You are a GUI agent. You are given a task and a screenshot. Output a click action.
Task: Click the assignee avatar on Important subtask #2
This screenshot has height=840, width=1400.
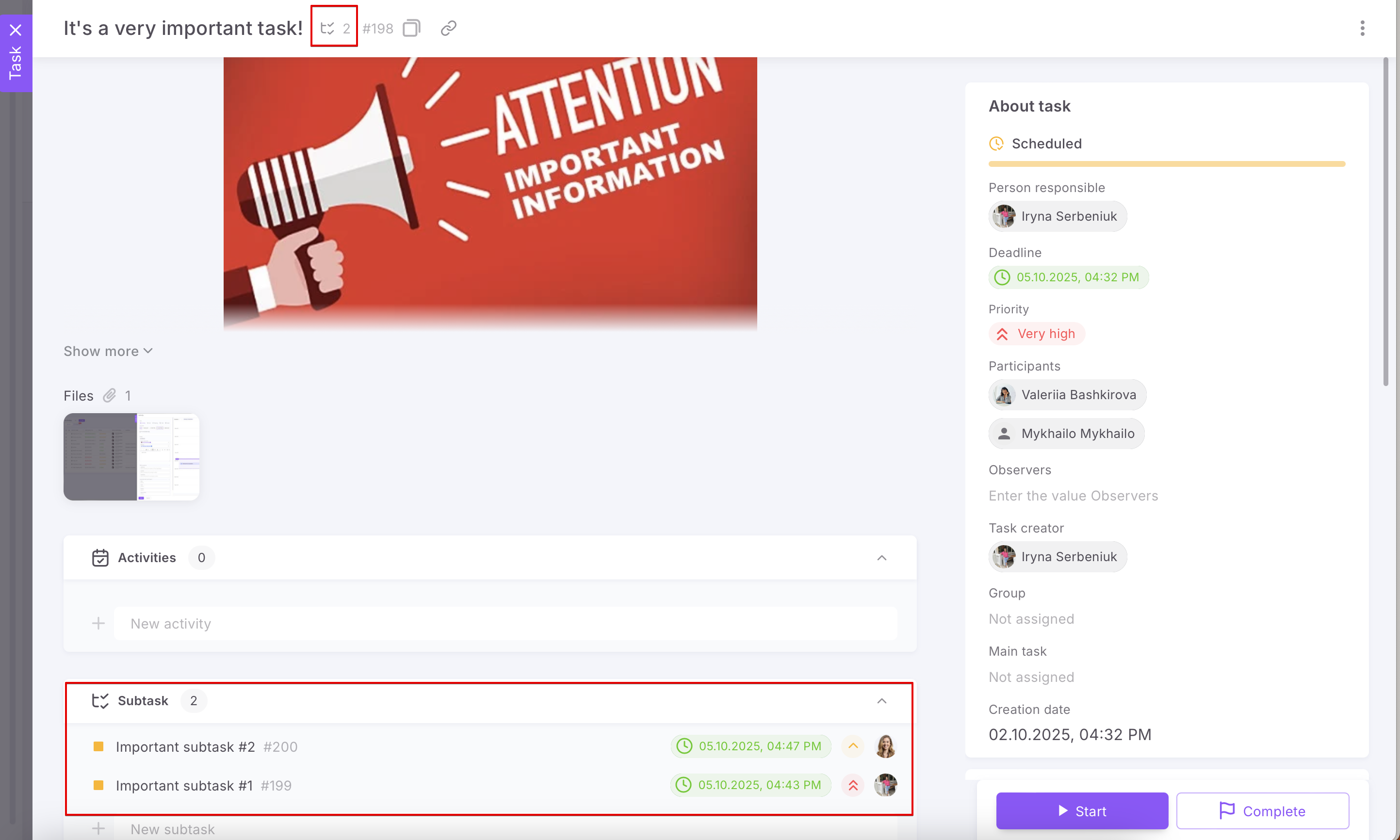pos(885,746)
